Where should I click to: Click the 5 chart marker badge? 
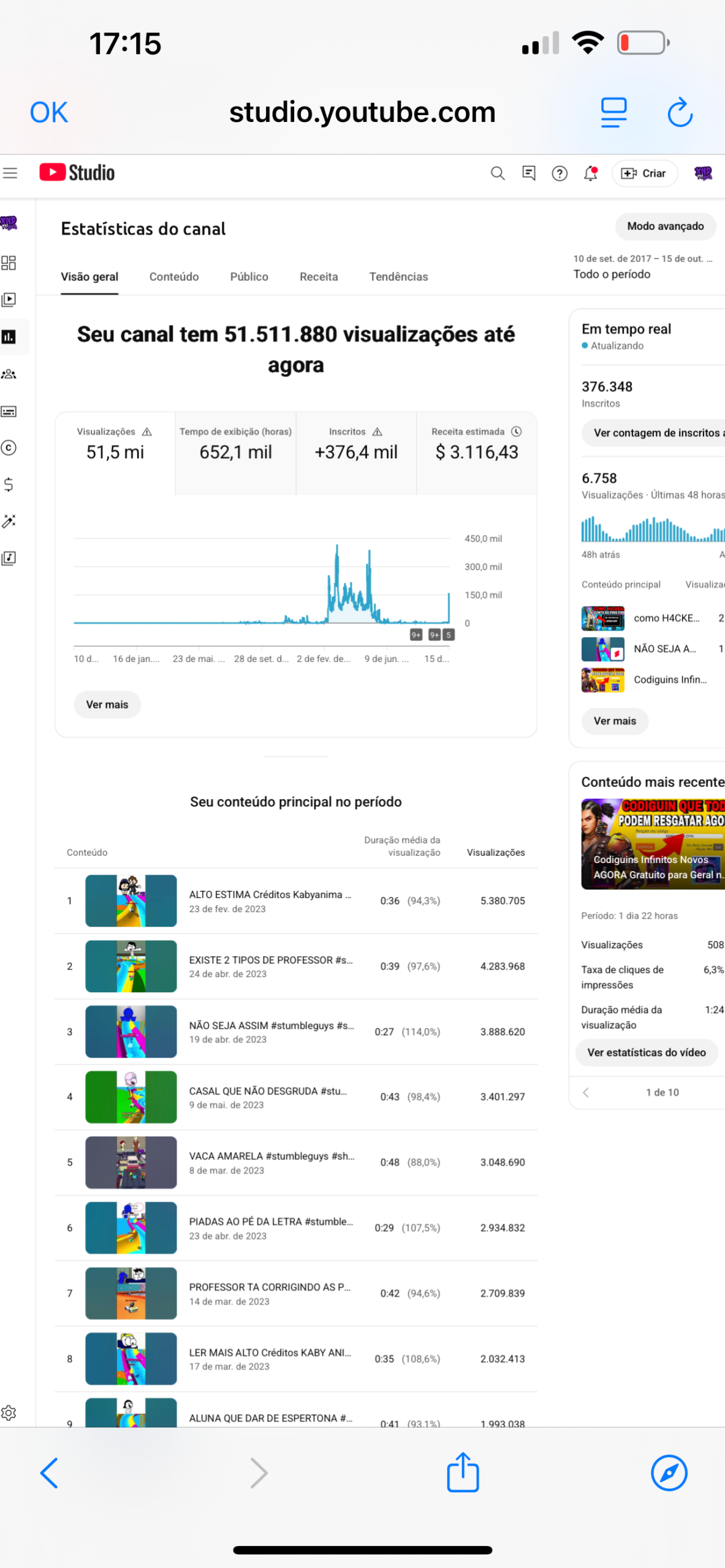[x=449, y=635]
